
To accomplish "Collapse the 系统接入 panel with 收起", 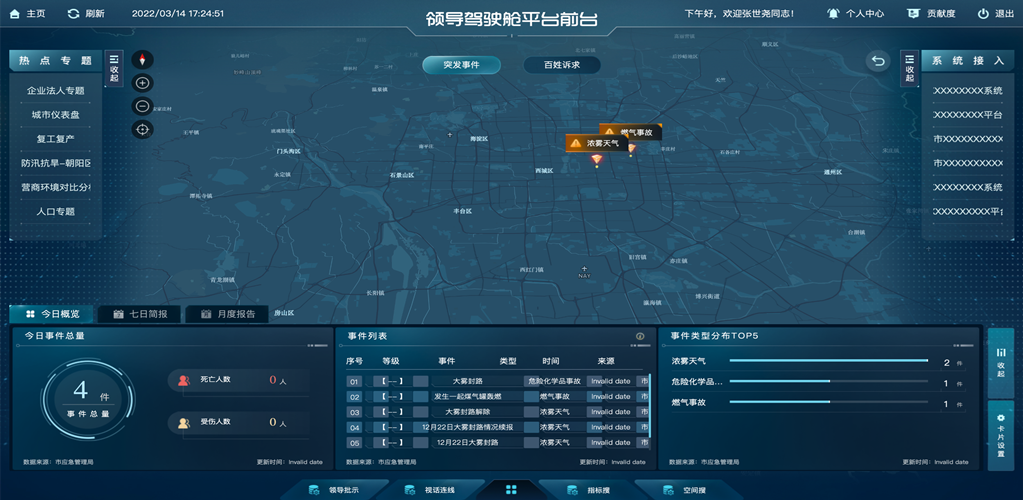I will pos(909,69).
